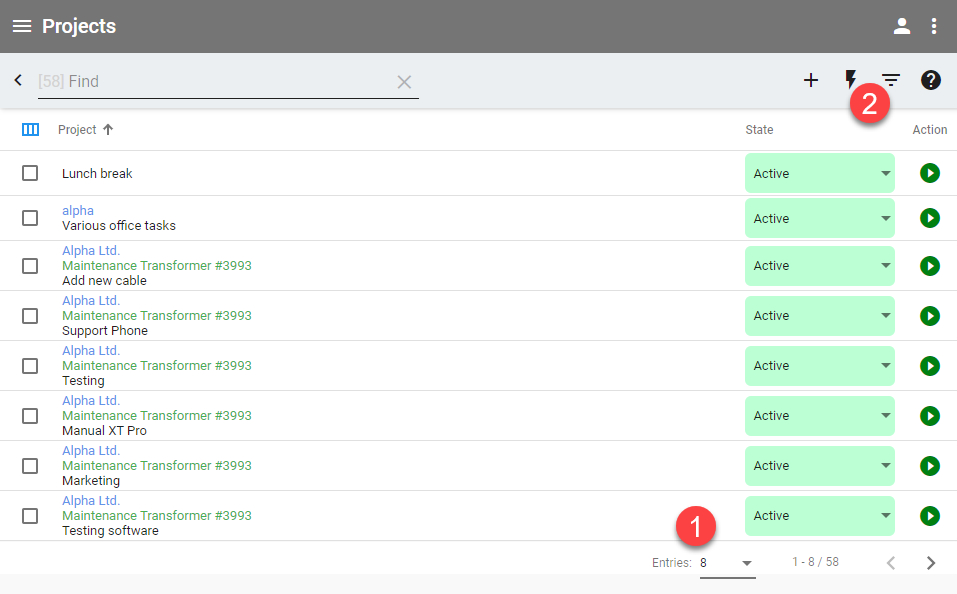Select the Various office tasks checkbox
Image resolution: width=957 pixels, height=594 pixels.
(30, 218)
